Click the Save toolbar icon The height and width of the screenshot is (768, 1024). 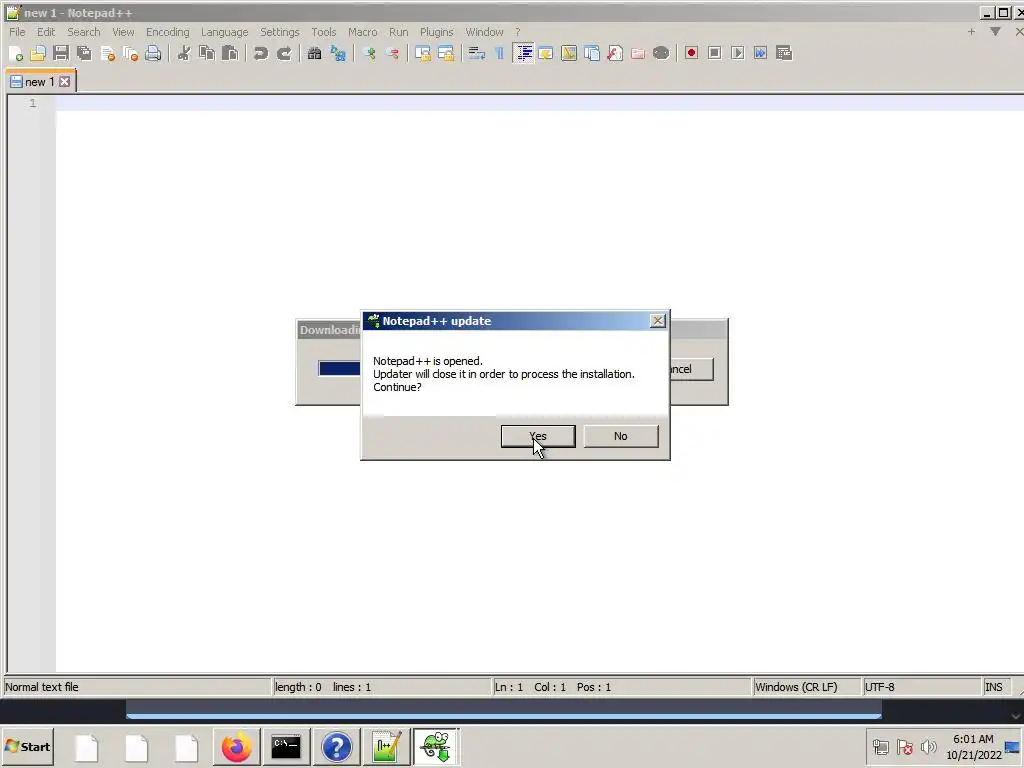61,54
